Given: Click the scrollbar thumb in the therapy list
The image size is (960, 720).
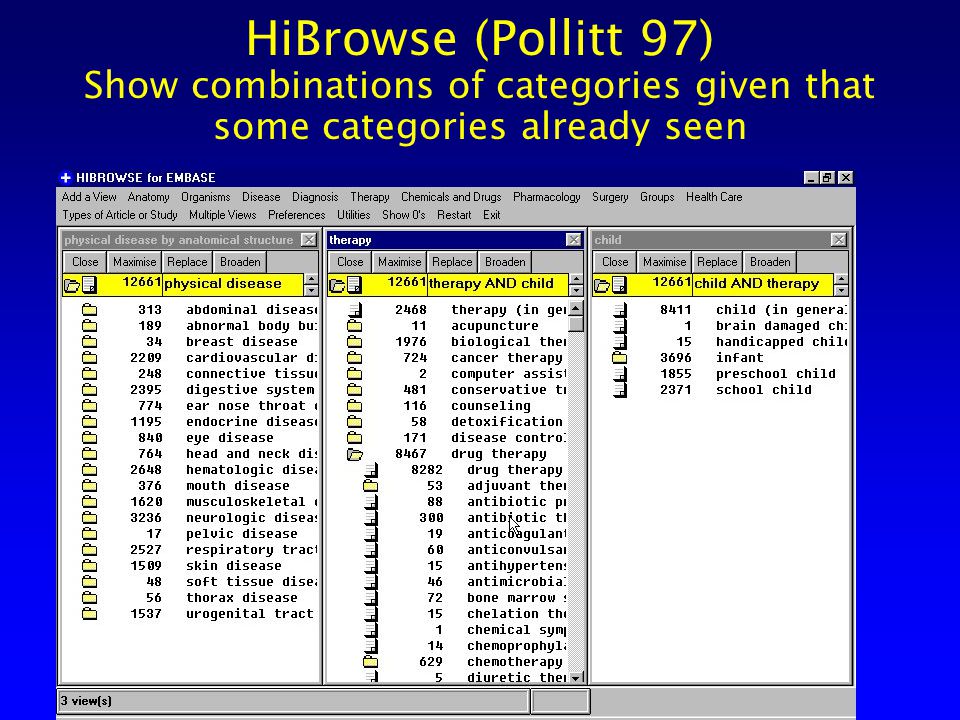Looking at the screenshot, I should (x=576, y=323).
